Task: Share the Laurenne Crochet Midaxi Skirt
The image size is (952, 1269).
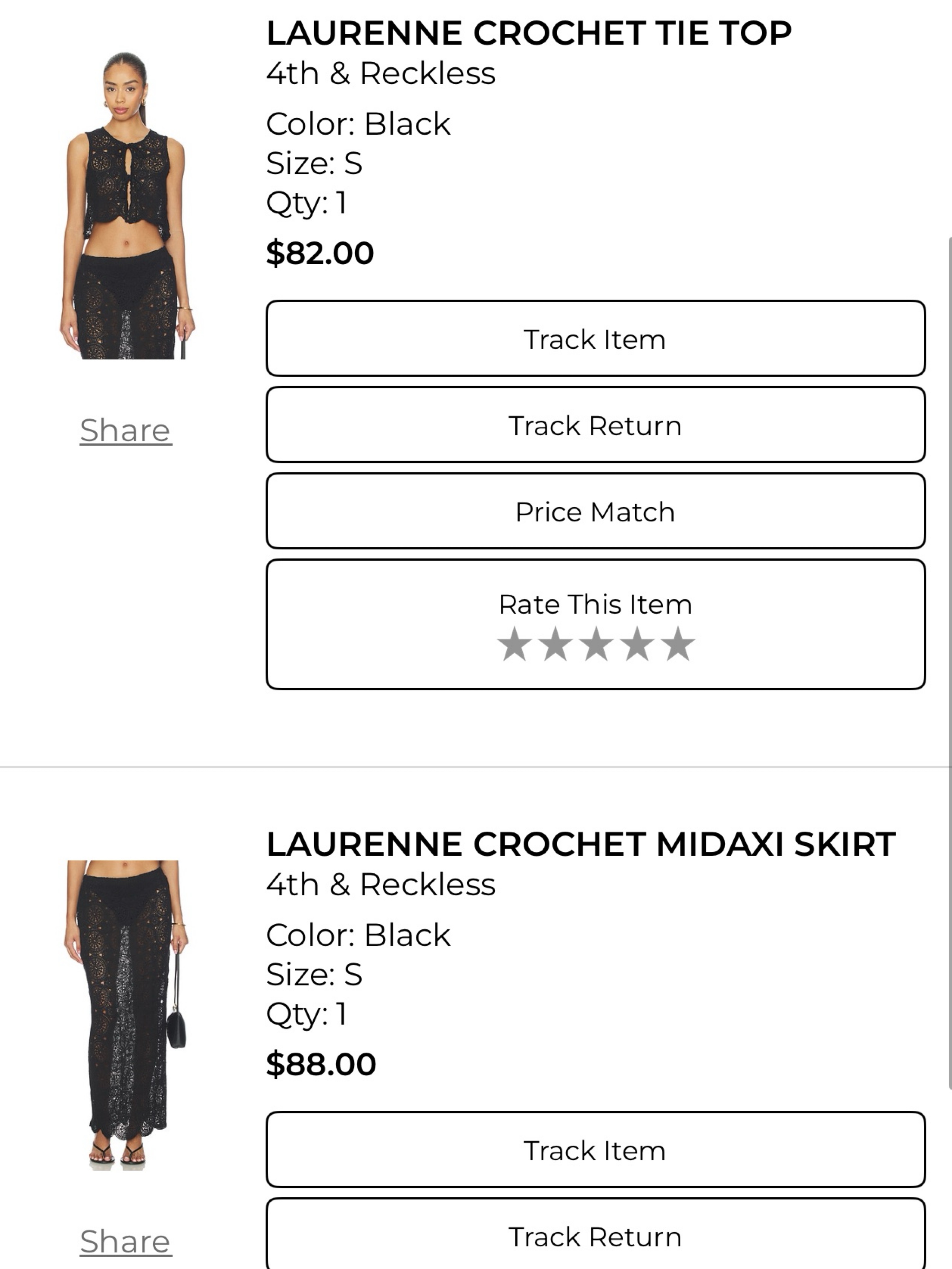Action: 126,1241
